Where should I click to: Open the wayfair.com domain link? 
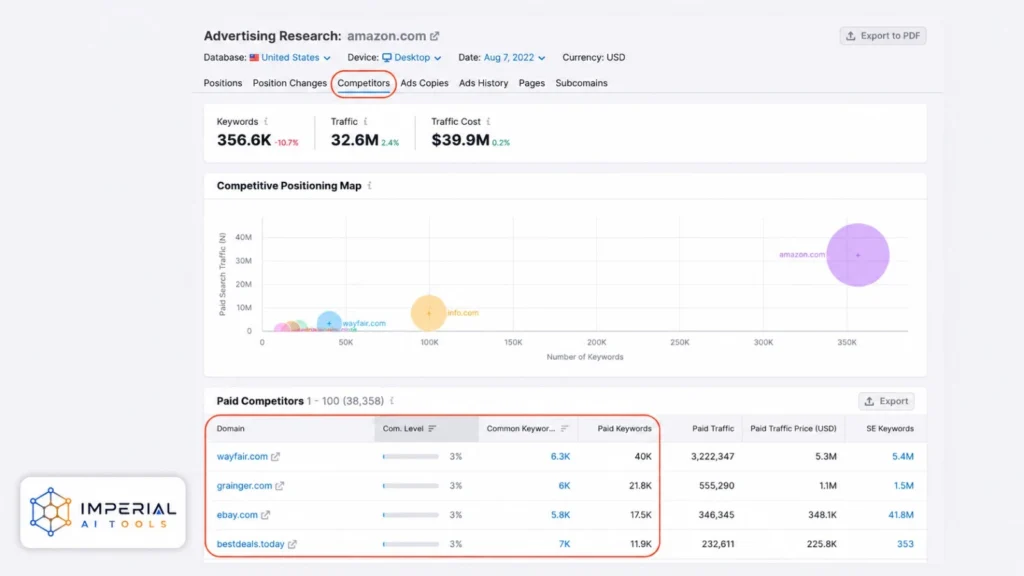tap(242, 456)
